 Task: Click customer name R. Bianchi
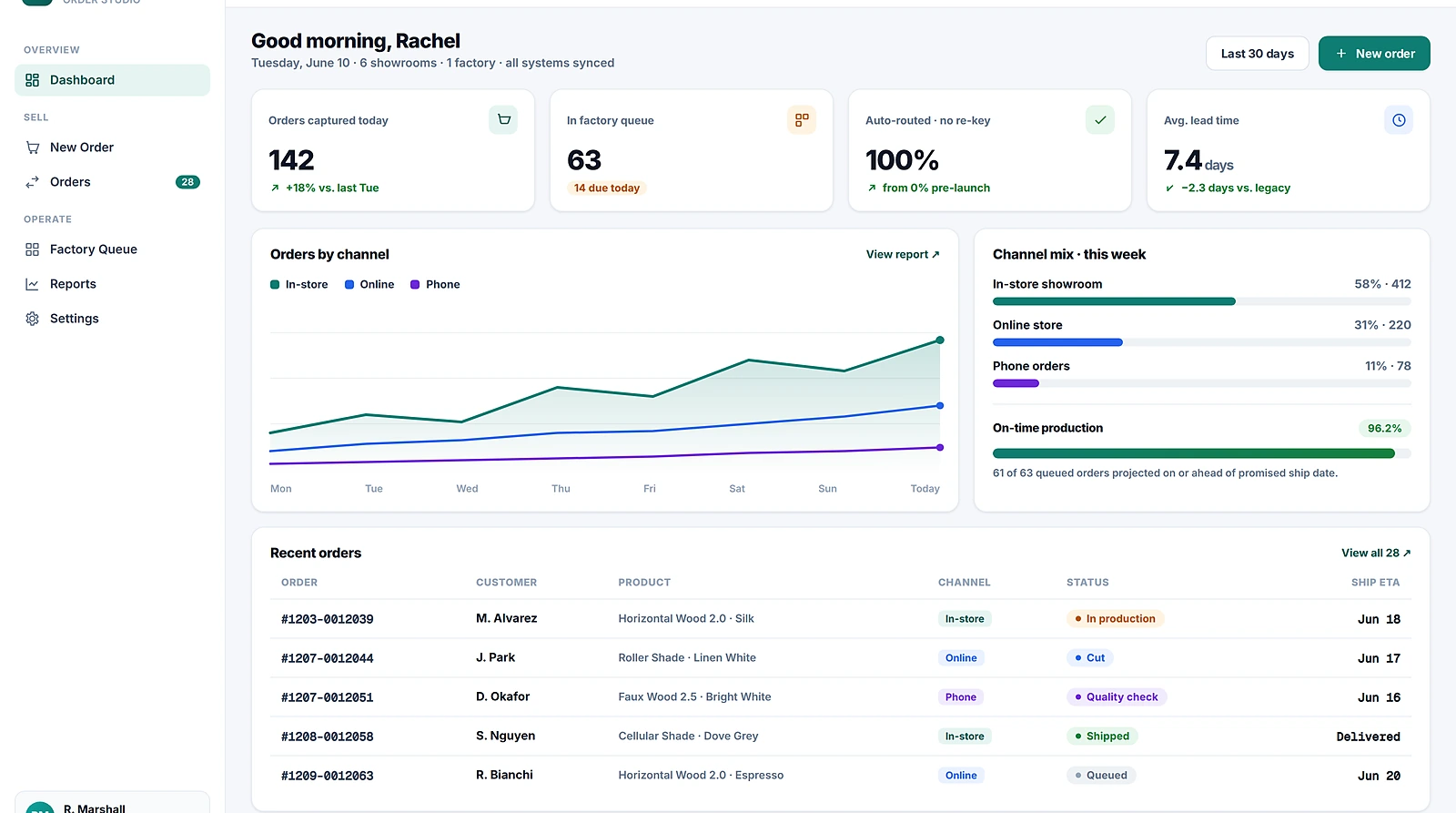504,775
